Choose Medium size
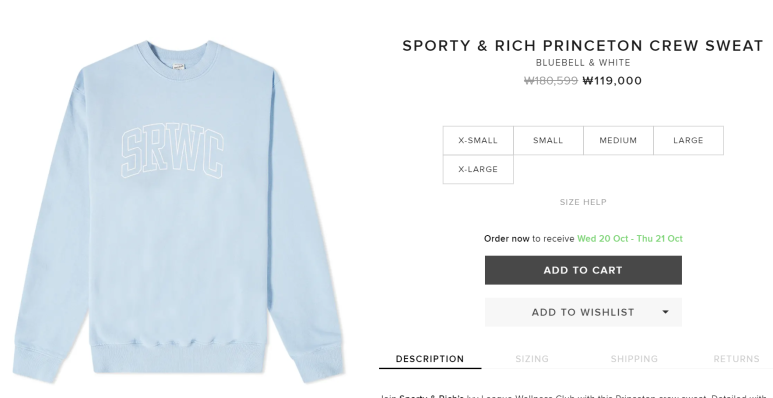The image size is (773, 398). (x=618, y=141)
